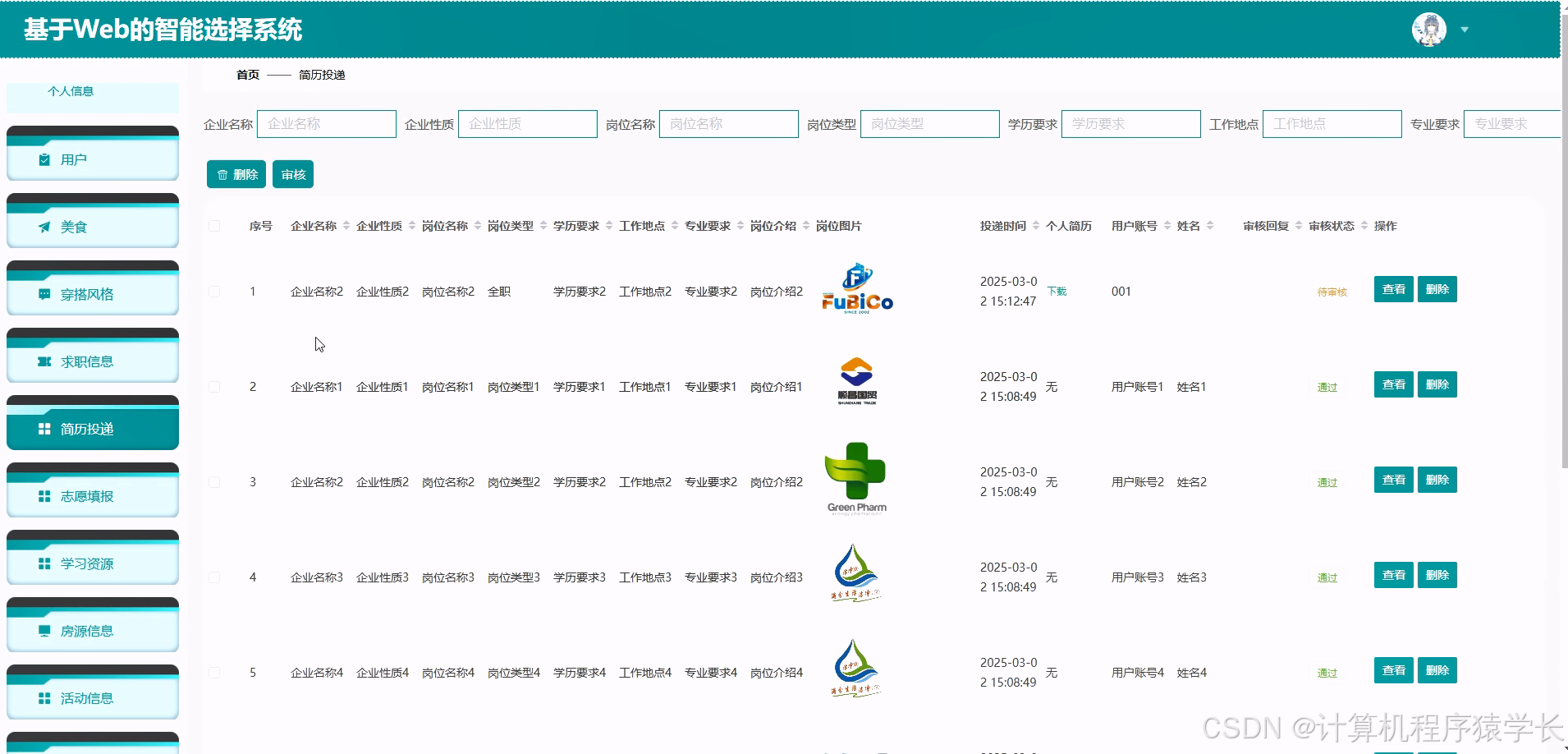Viewport: 1568px width, 754px height.
Task: Open the 用户 menu in sidebar
Action: click(x=93, y=154)
